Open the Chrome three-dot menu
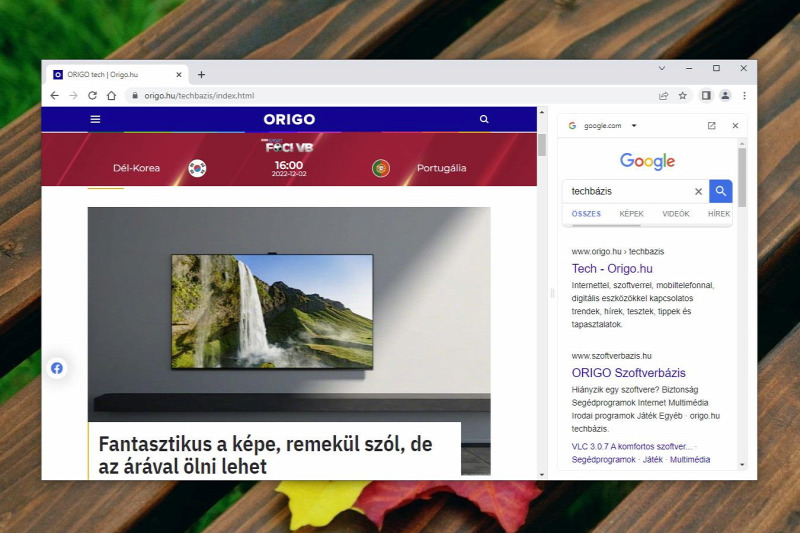 [744, 95]
